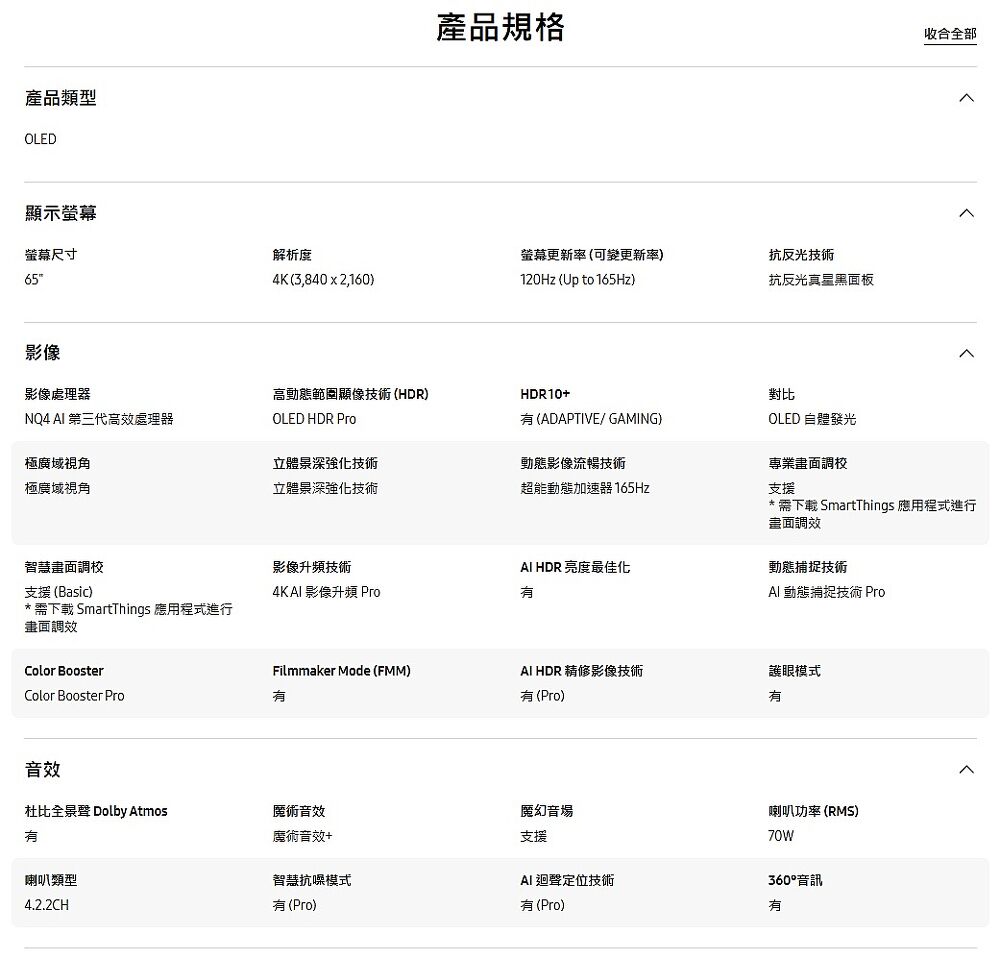Select the 4K AI 影像升頻 Pro value

(x=327, y=592)
